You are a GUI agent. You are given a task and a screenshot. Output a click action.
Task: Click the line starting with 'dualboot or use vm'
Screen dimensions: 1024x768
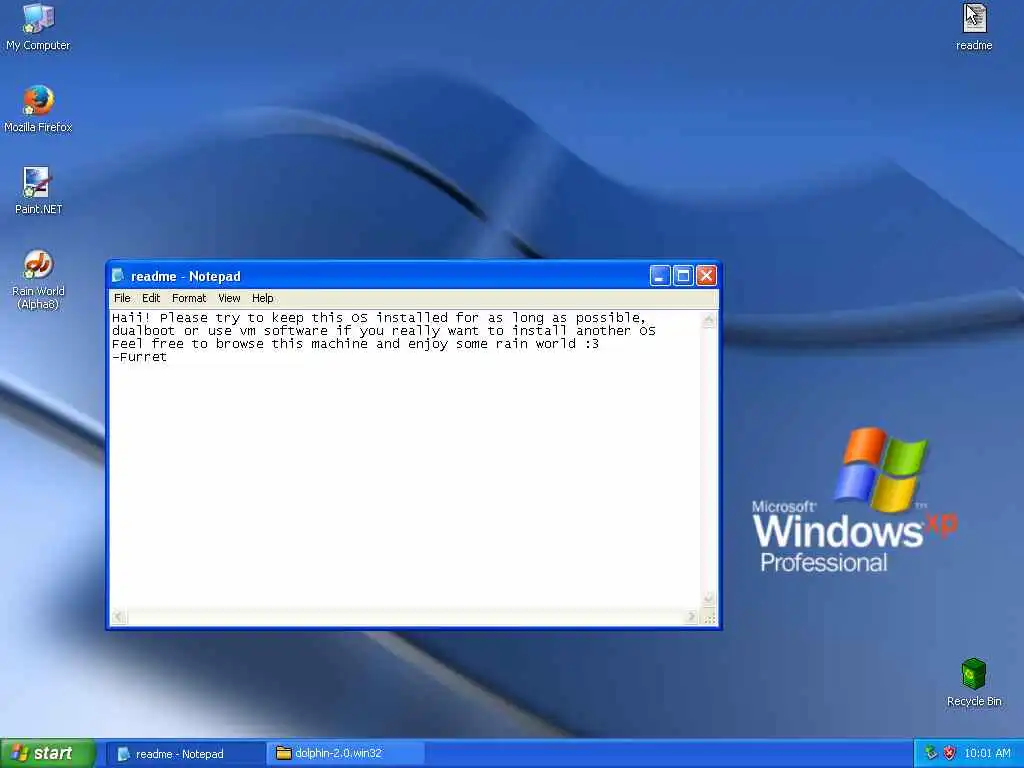[x=383, y=331]
